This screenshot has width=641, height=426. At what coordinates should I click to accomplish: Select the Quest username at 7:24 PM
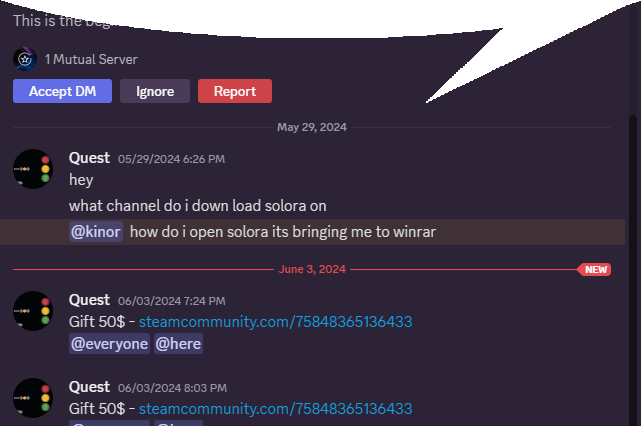(x=89, y=300)
